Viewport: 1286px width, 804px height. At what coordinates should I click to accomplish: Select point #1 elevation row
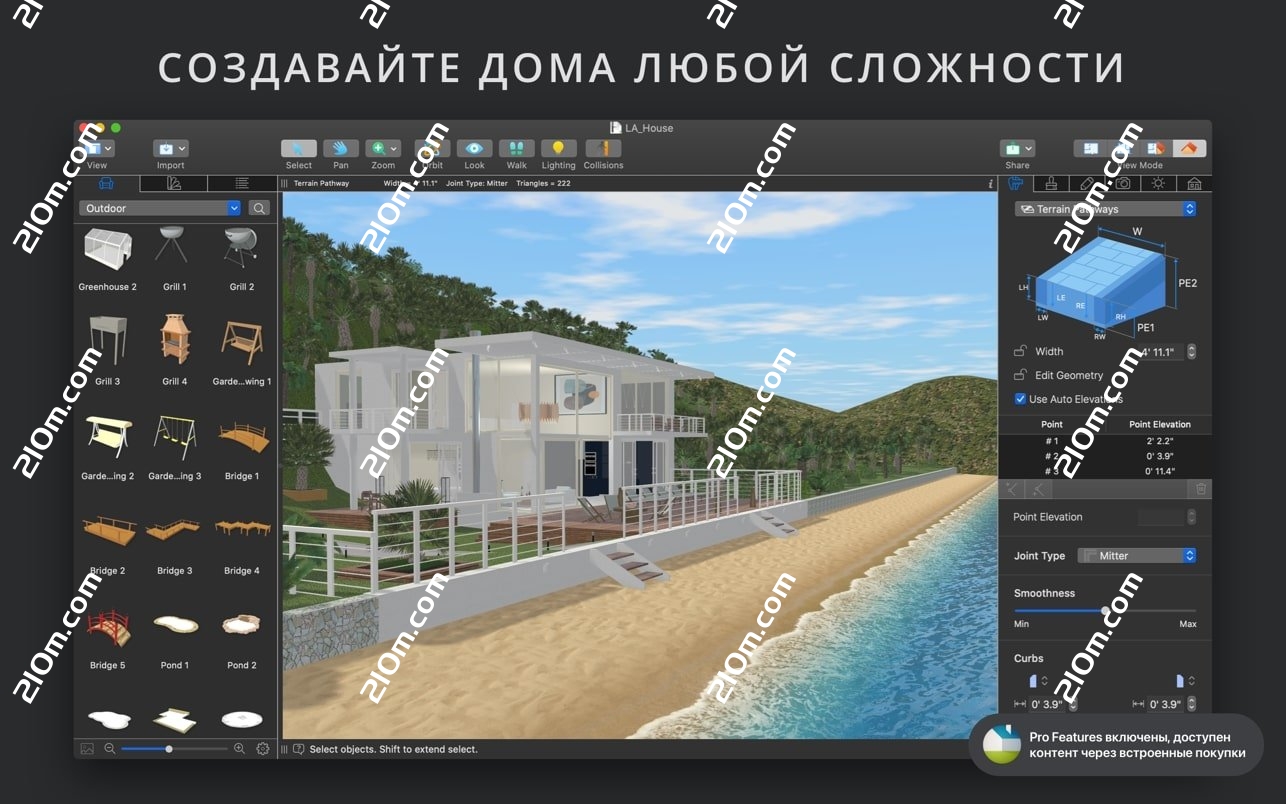pos(1105,440)
